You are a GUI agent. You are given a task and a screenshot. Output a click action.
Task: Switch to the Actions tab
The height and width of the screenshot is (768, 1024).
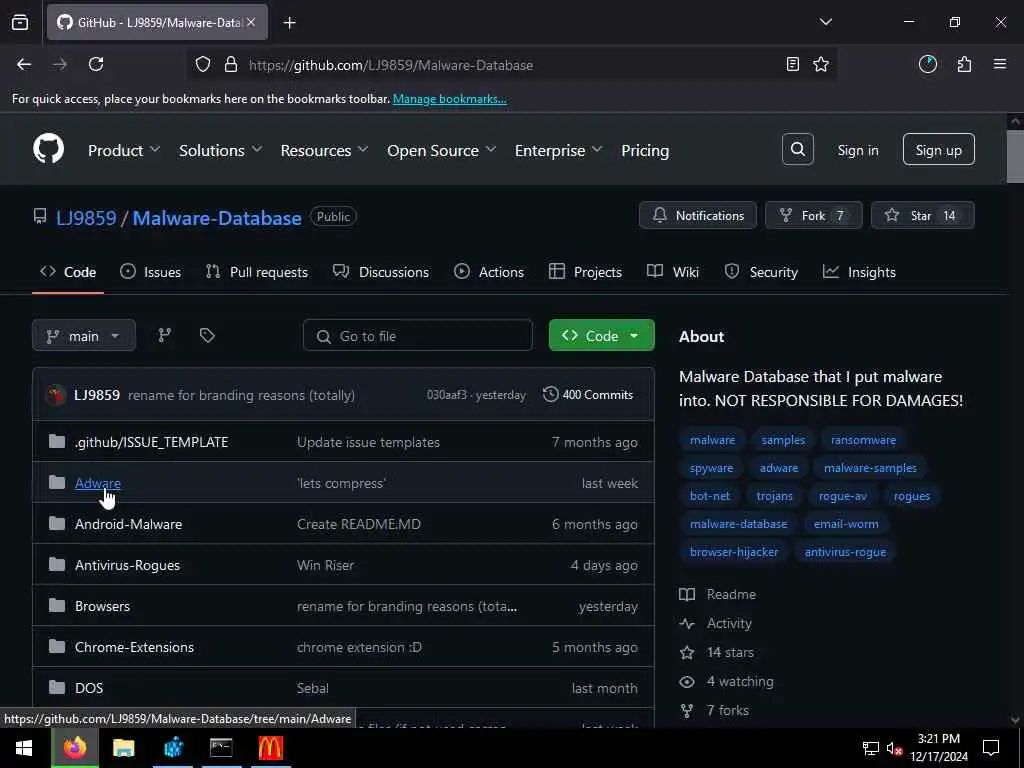[489, 272]
